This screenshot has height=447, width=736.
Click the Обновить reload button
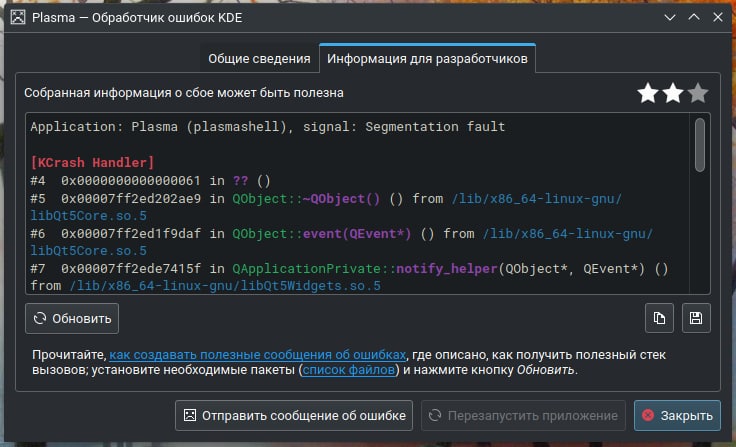pyautogui.click(x=72, y=318)
